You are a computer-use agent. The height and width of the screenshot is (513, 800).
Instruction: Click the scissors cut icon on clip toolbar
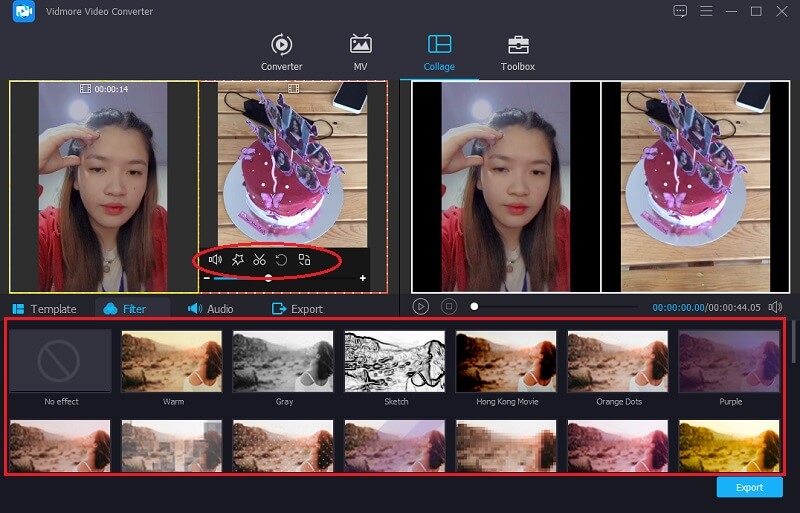259,260
